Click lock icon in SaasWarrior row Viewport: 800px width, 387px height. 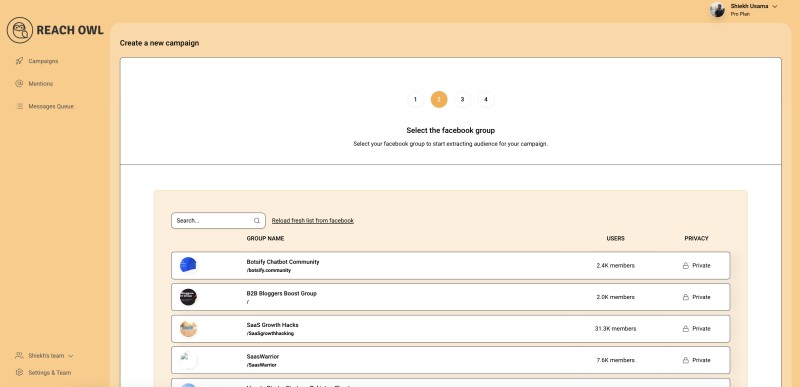tap(686, 360)
